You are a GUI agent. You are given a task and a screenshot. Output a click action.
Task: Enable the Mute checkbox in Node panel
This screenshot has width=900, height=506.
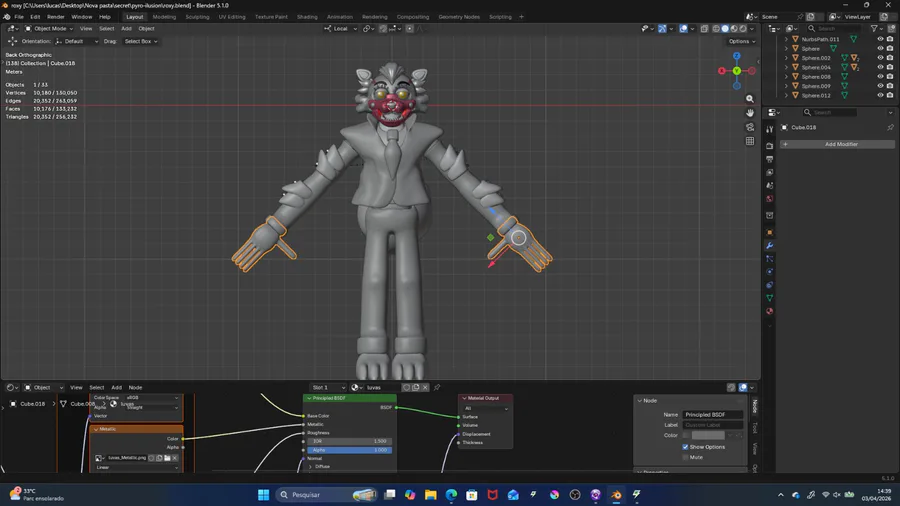(x=686, y=457)
